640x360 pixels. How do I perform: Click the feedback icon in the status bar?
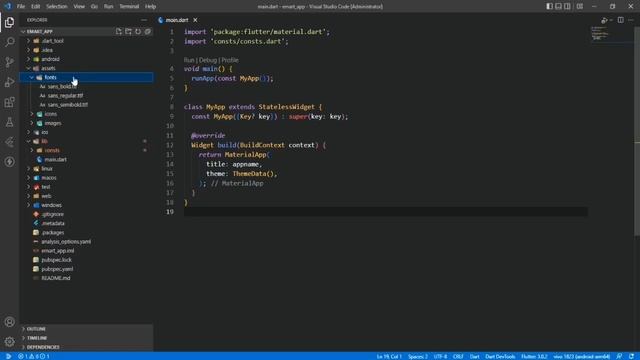pyautogui.click(x=619, y=356)
